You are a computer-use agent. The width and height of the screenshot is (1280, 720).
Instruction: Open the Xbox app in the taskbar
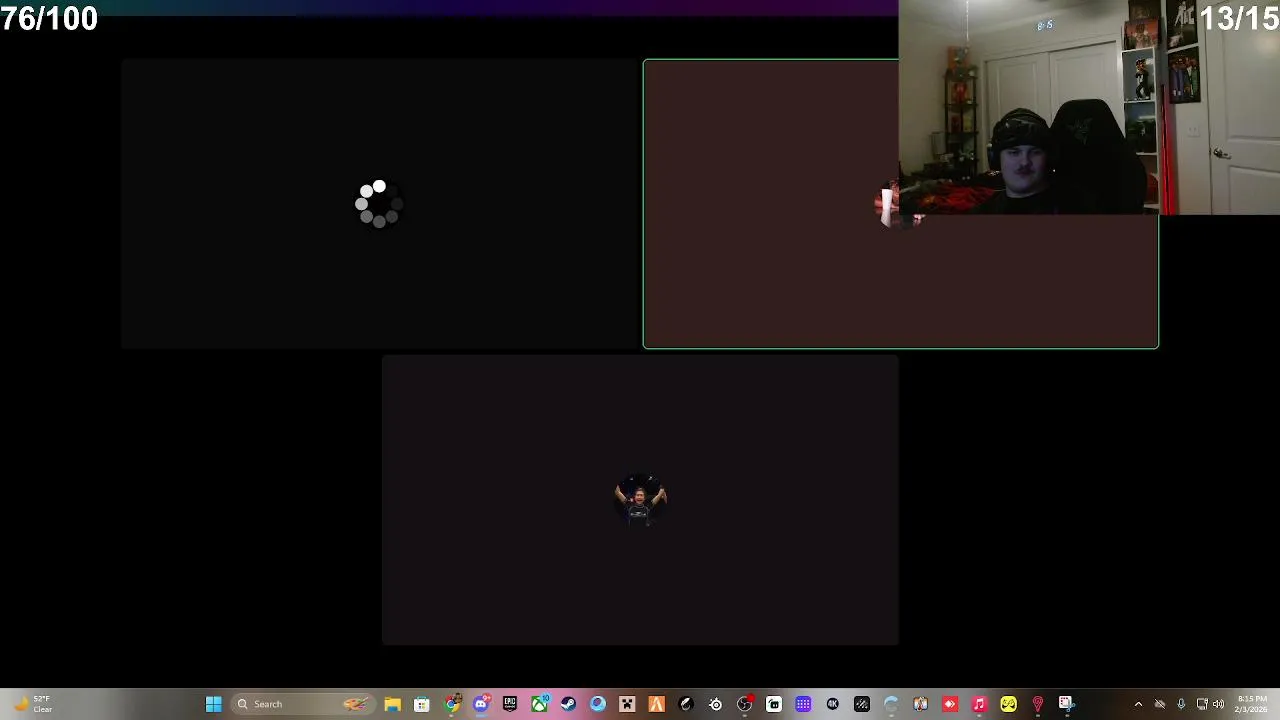(x=539, y=704)
